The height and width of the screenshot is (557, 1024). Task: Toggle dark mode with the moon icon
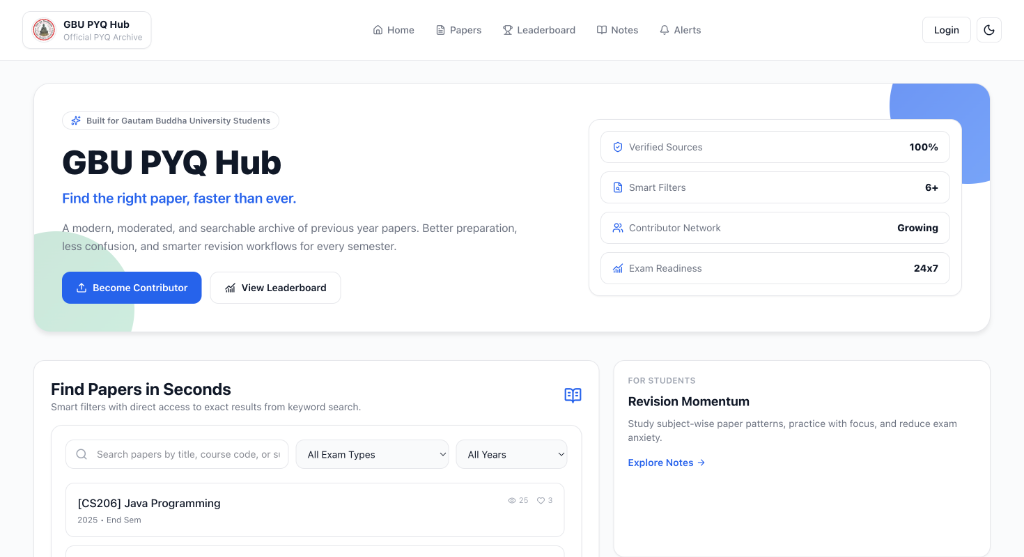pyautogui.click(x=989, y=30)
